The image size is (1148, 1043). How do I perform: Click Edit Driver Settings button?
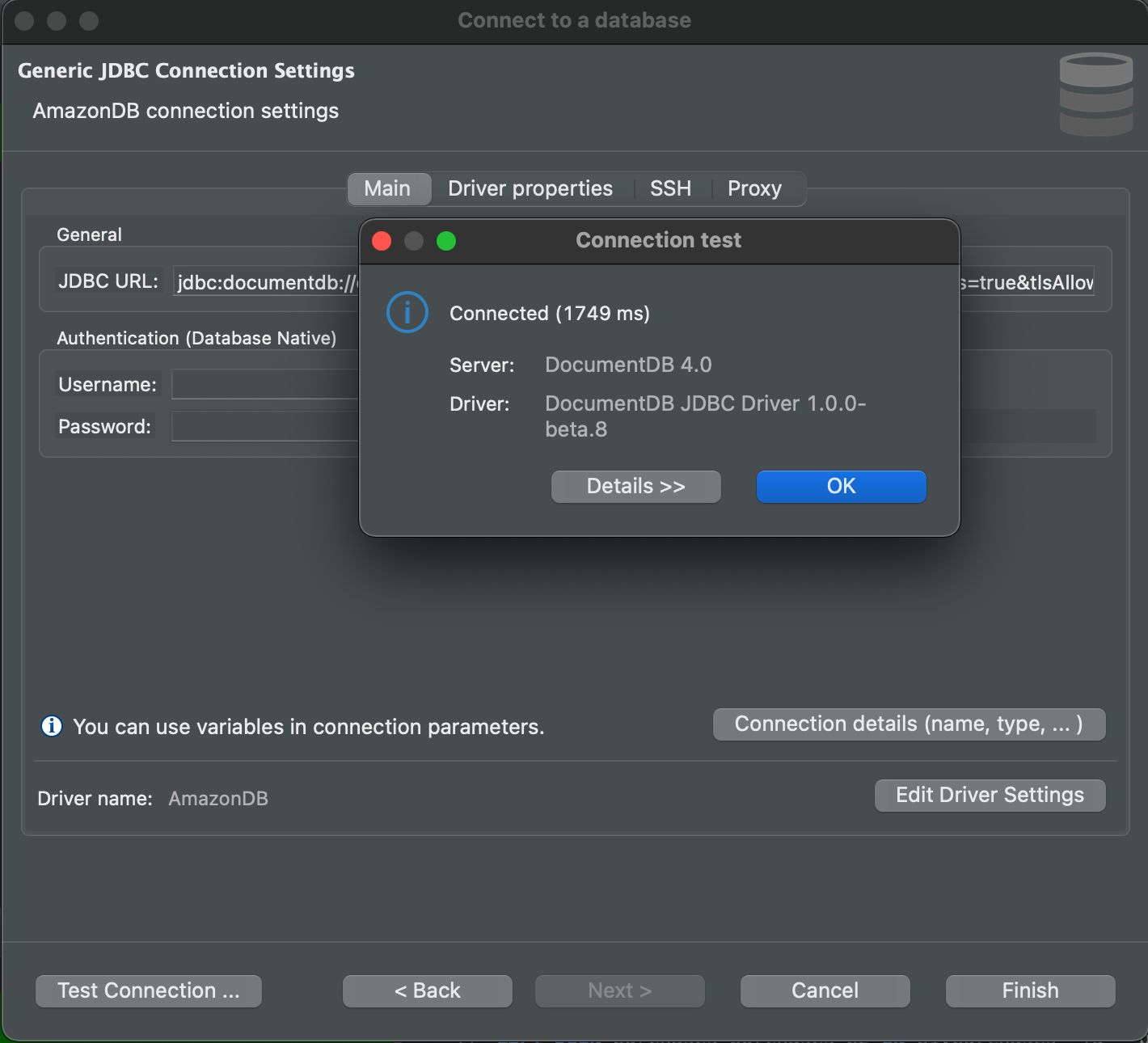990,795
